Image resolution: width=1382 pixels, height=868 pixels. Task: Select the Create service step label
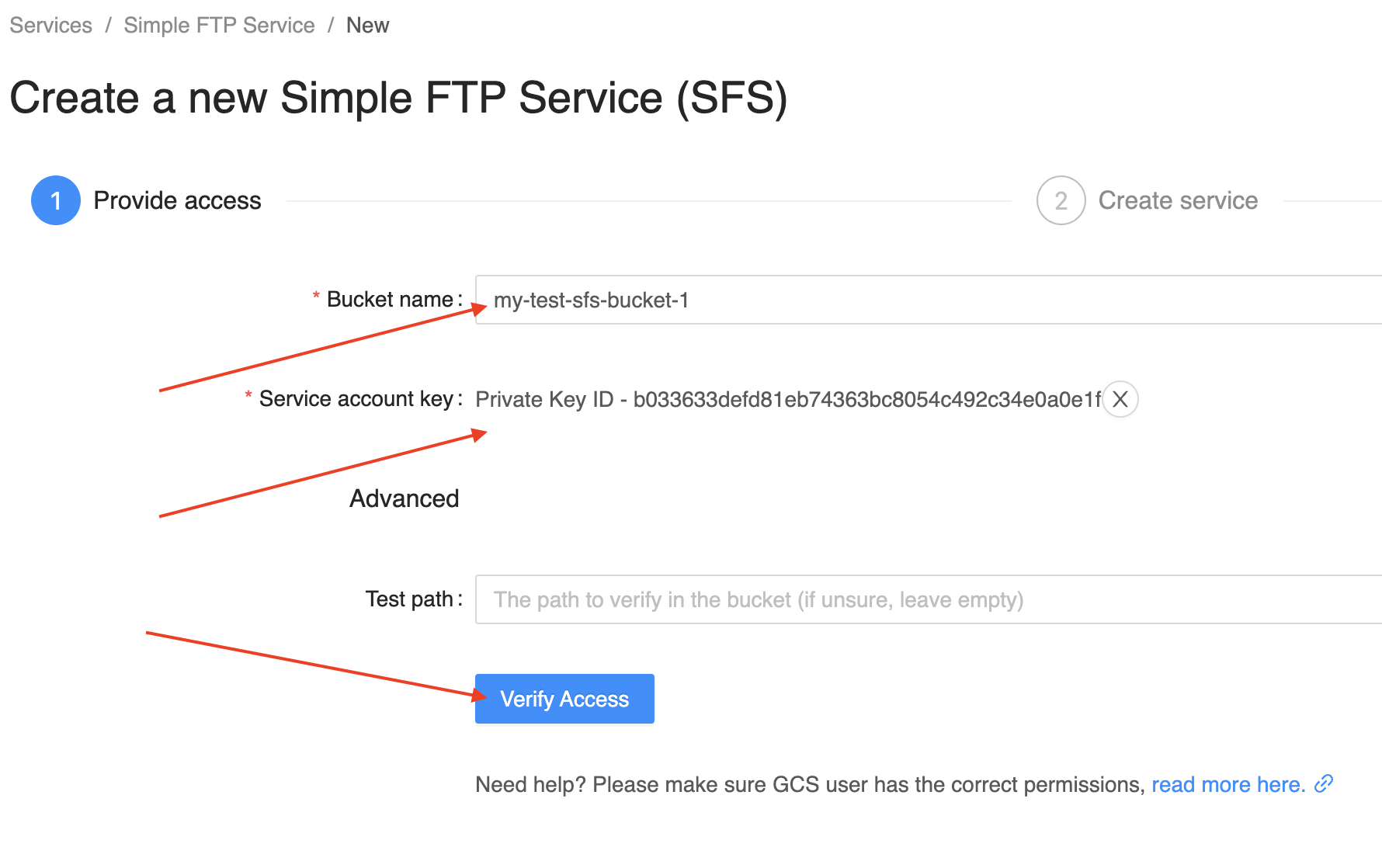(x=1178, y=200)
